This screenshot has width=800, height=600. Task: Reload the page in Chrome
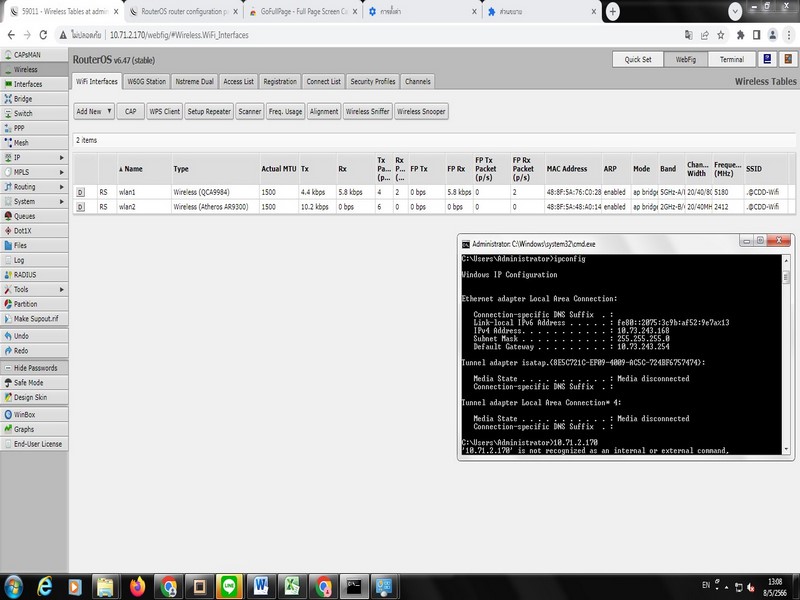click(43, 35)
